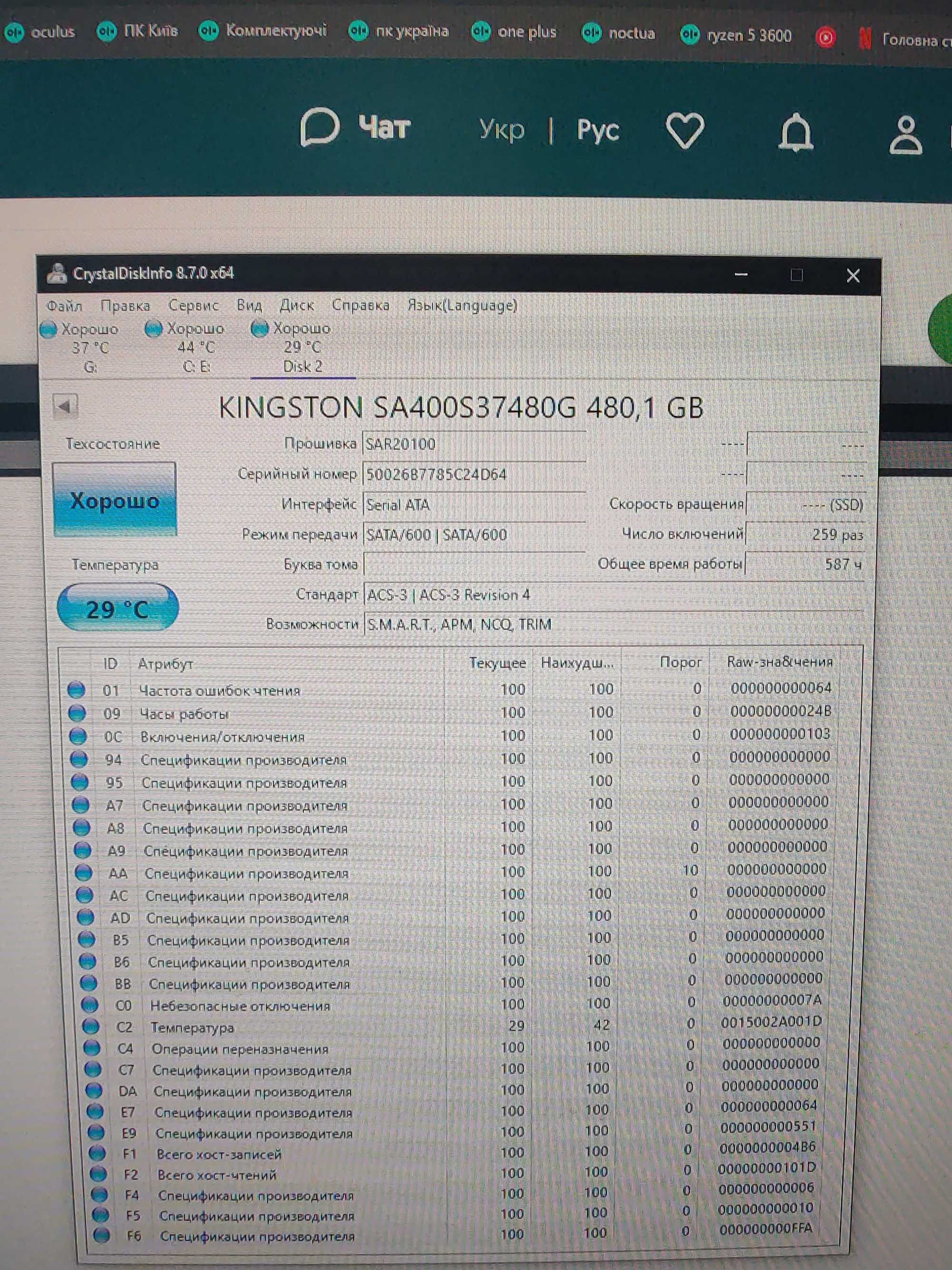The width and height of the screenshot is (952, 1270).
Task: Click the 29 °C temperature button
Action: point(118,608)
